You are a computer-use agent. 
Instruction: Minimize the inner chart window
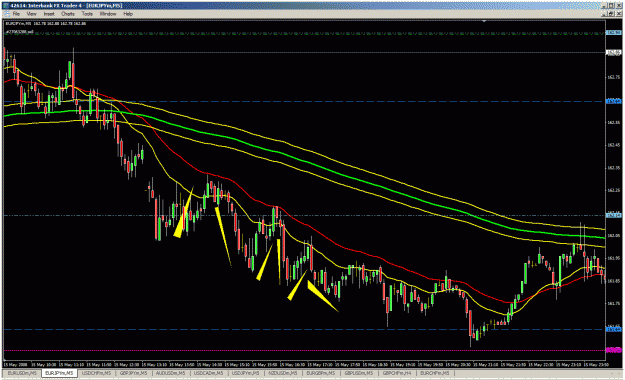[604, 14]
